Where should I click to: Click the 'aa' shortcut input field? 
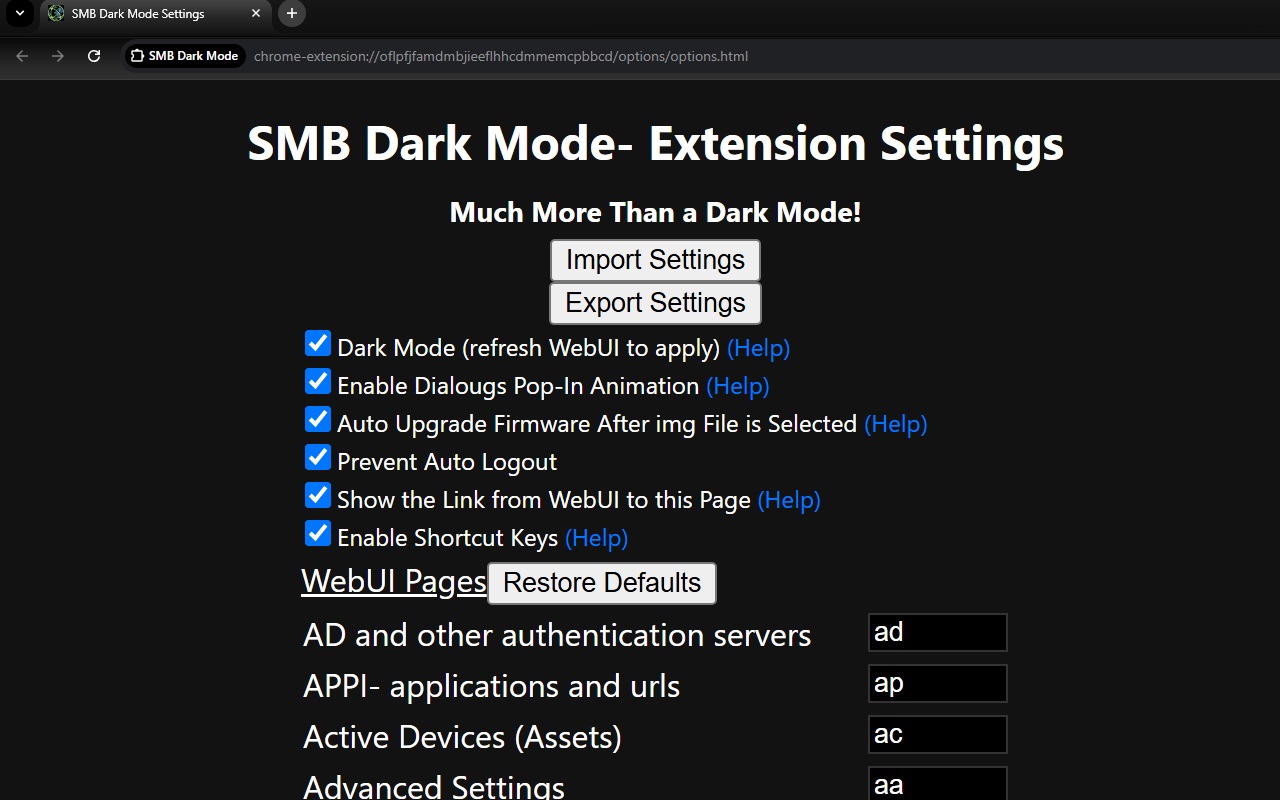tap(937, 783)
